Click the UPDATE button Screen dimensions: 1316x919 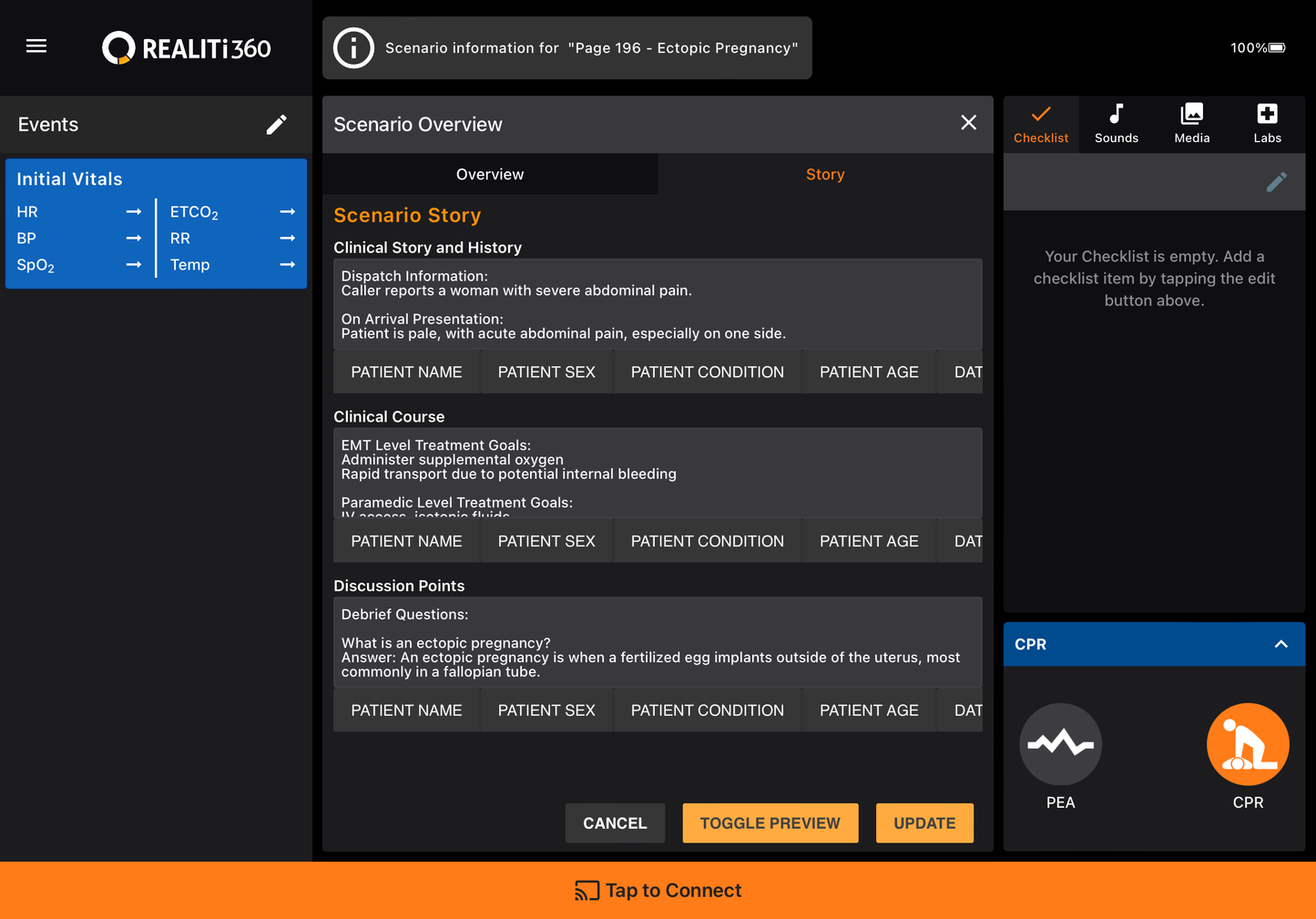coord(924,822)
